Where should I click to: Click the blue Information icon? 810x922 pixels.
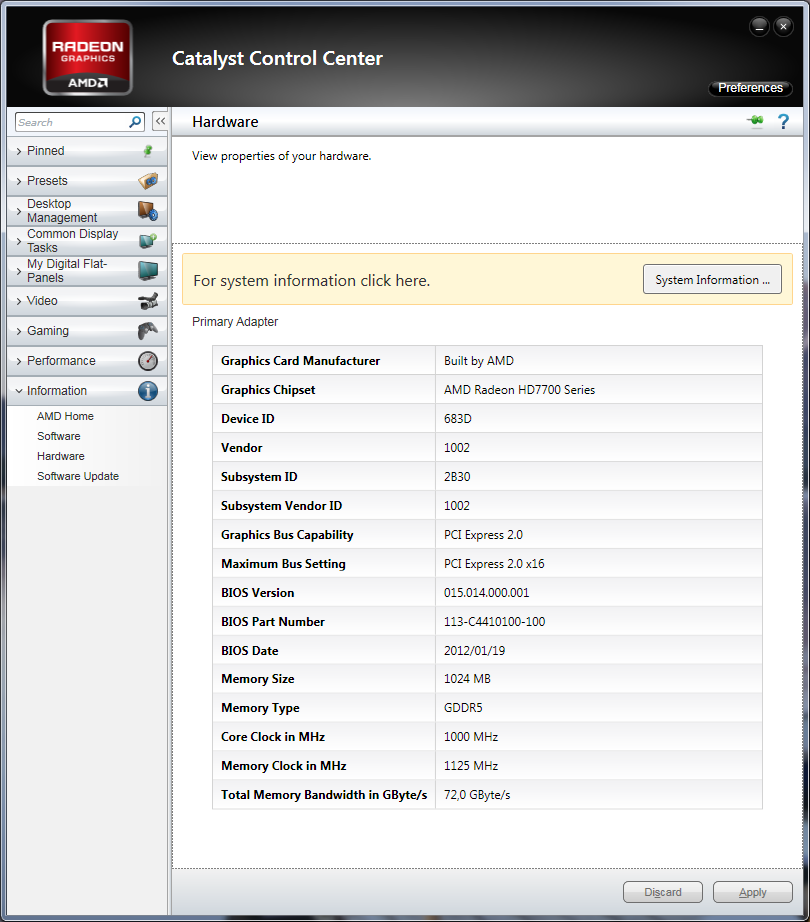coord(148,391)
